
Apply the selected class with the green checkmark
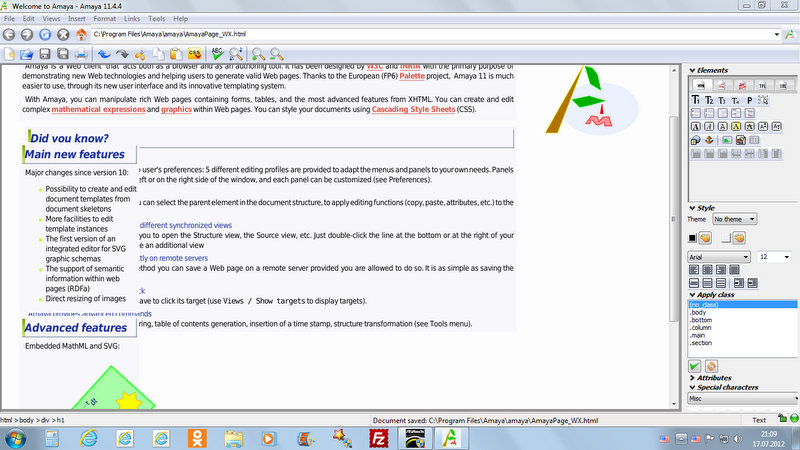[x=694, y=366]
